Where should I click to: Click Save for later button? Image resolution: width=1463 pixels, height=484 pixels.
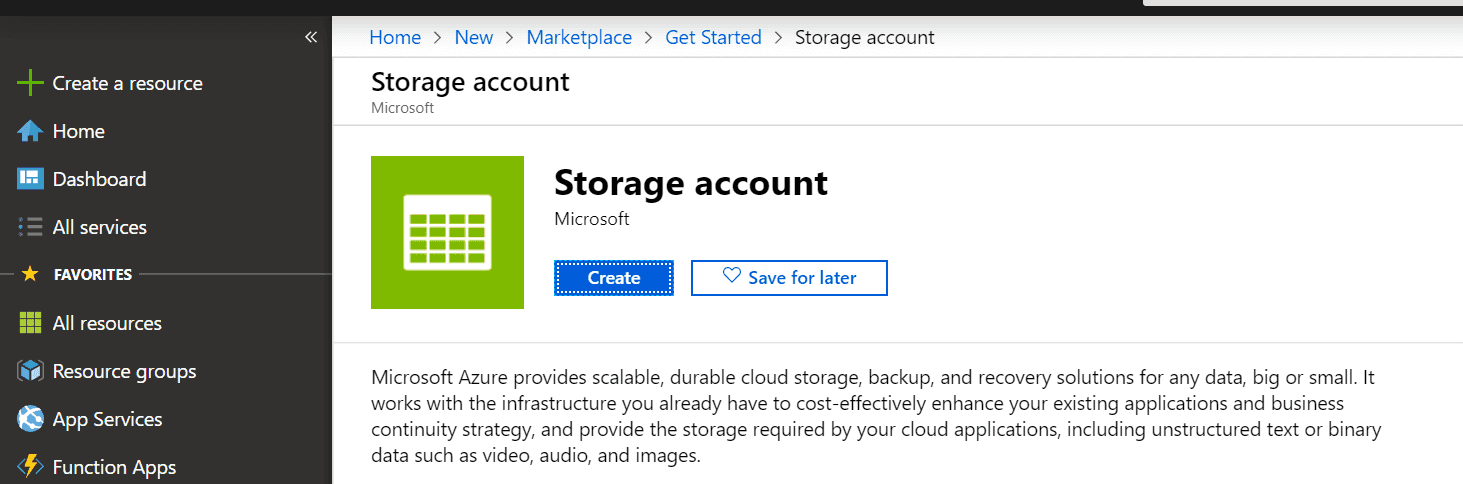788,278
